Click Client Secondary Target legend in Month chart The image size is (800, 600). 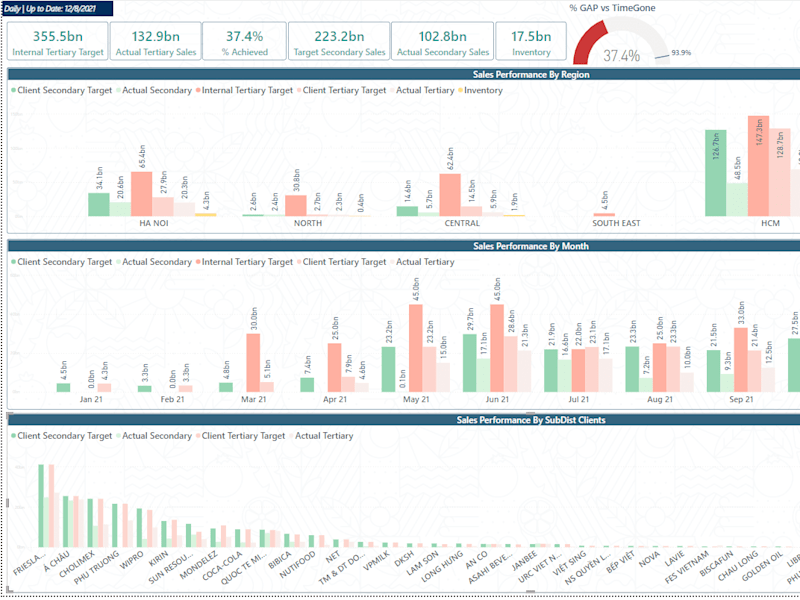pyautogui.click(x=61, y=262)
